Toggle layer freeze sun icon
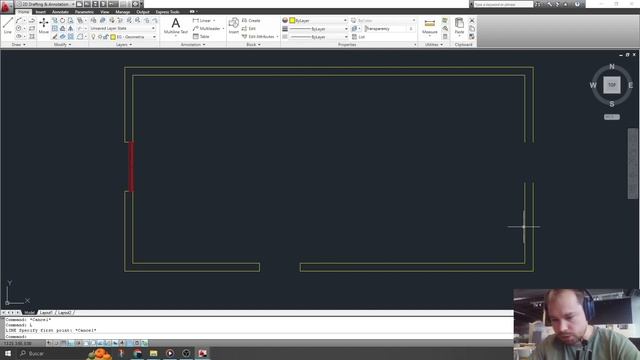The image size is (640, 360). (100, 37)
